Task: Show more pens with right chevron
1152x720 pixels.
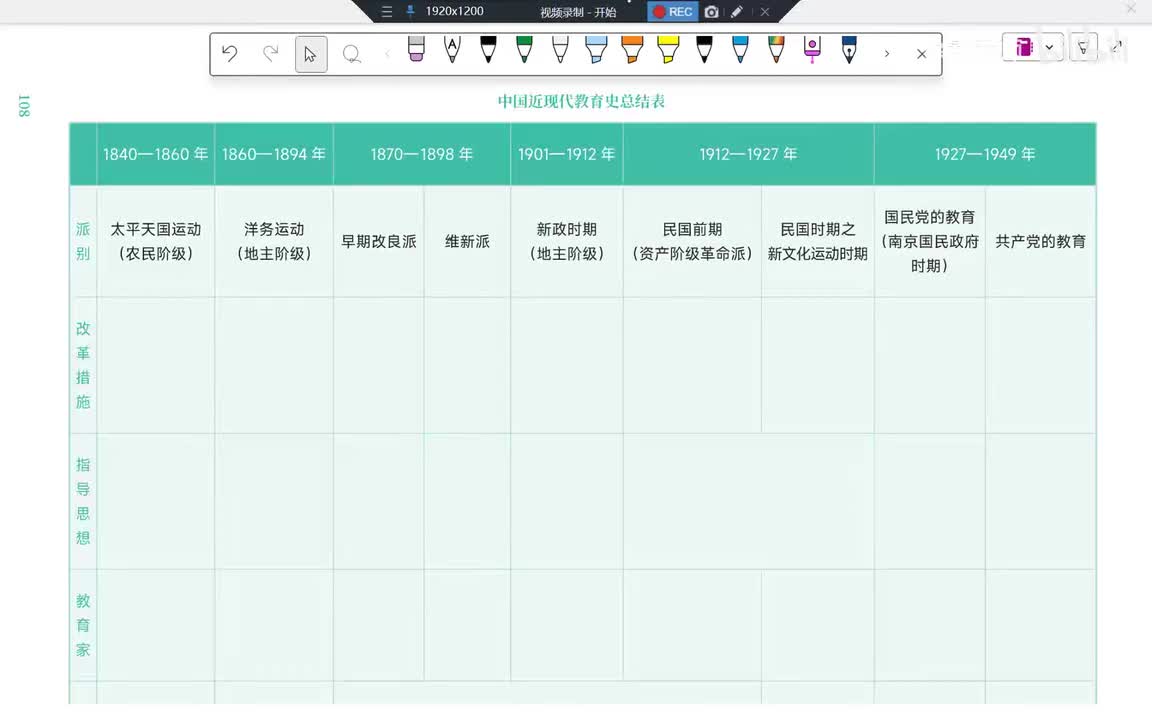Action: click(x=887, y=54)
